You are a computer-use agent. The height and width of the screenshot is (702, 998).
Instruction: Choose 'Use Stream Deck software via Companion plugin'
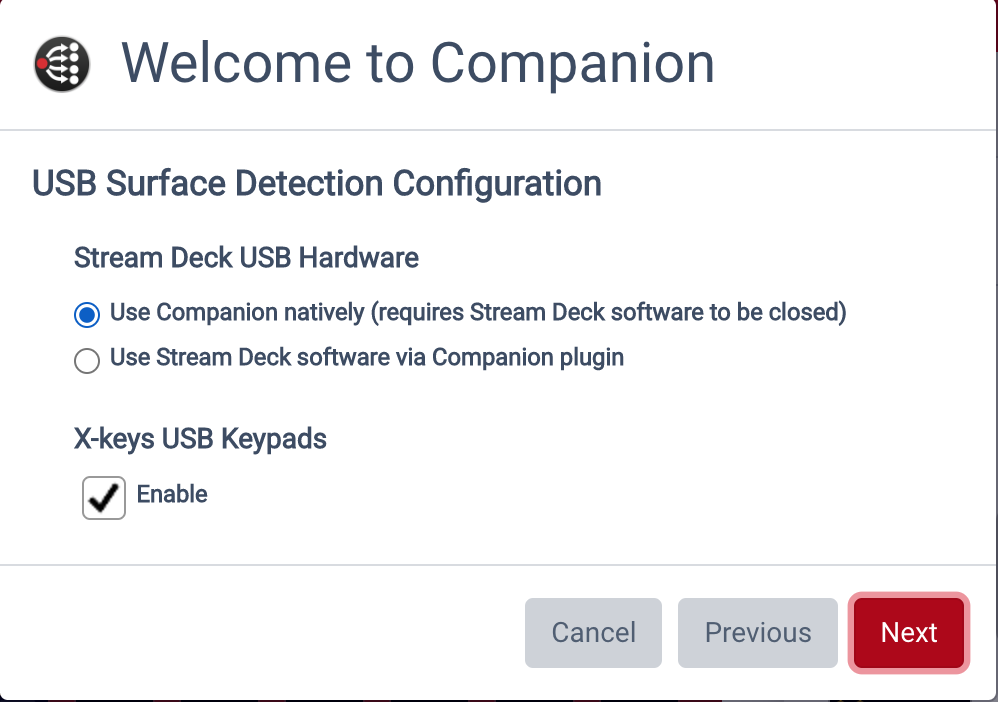[x=87, y=361]
